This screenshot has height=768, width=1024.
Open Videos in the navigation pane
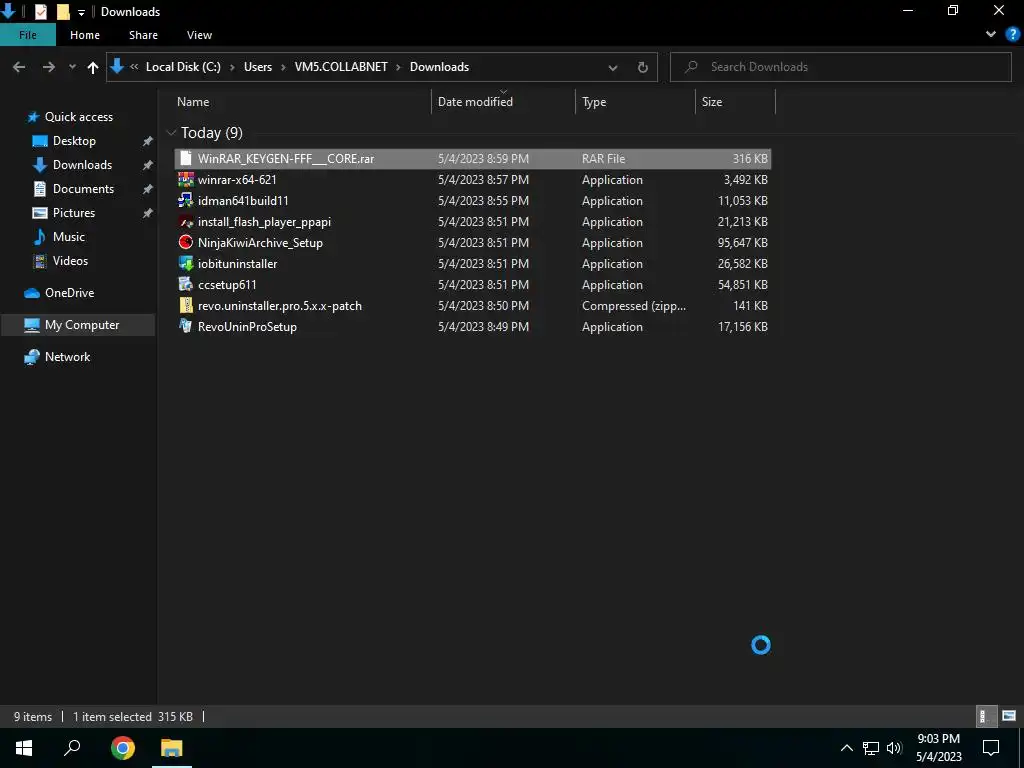[x=70, y=261]
